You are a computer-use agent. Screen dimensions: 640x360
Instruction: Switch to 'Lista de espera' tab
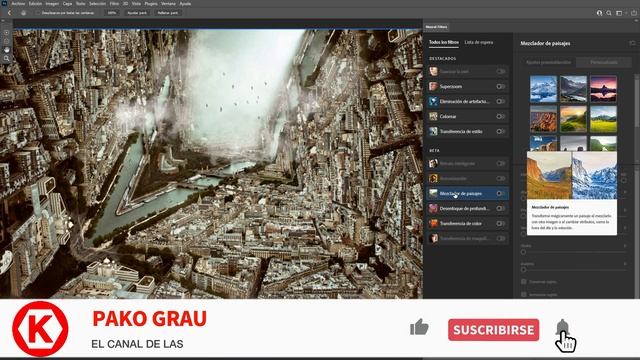[x=479, y=42]
